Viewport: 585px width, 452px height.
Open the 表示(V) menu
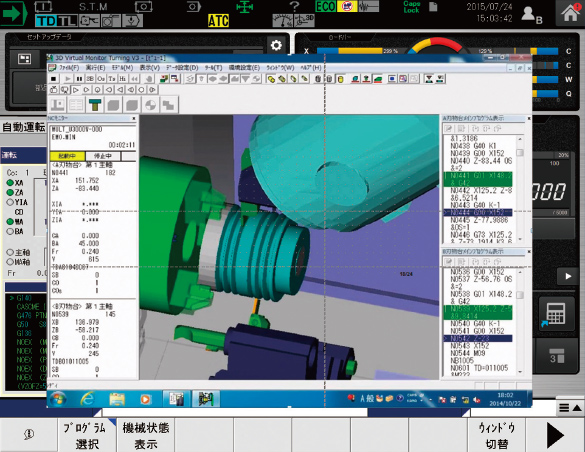[x=150, y=68]
